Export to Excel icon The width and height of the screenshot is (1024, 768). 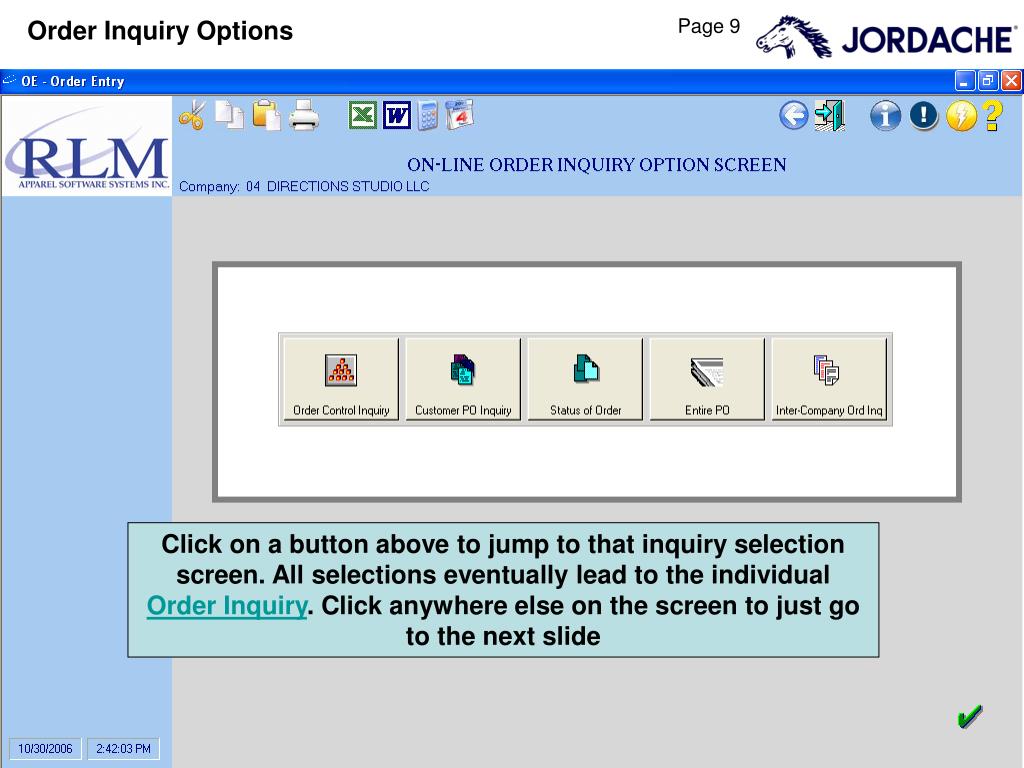pyautogui.click(x=362, y=116)
